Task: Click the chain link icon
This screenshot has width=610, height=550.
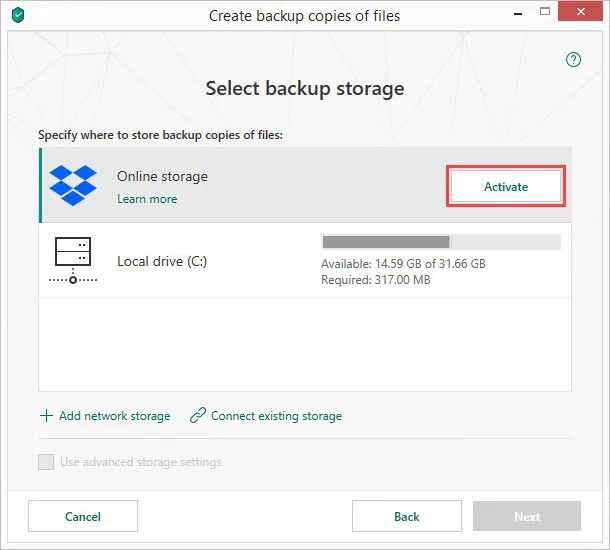Action: [198, 416]
